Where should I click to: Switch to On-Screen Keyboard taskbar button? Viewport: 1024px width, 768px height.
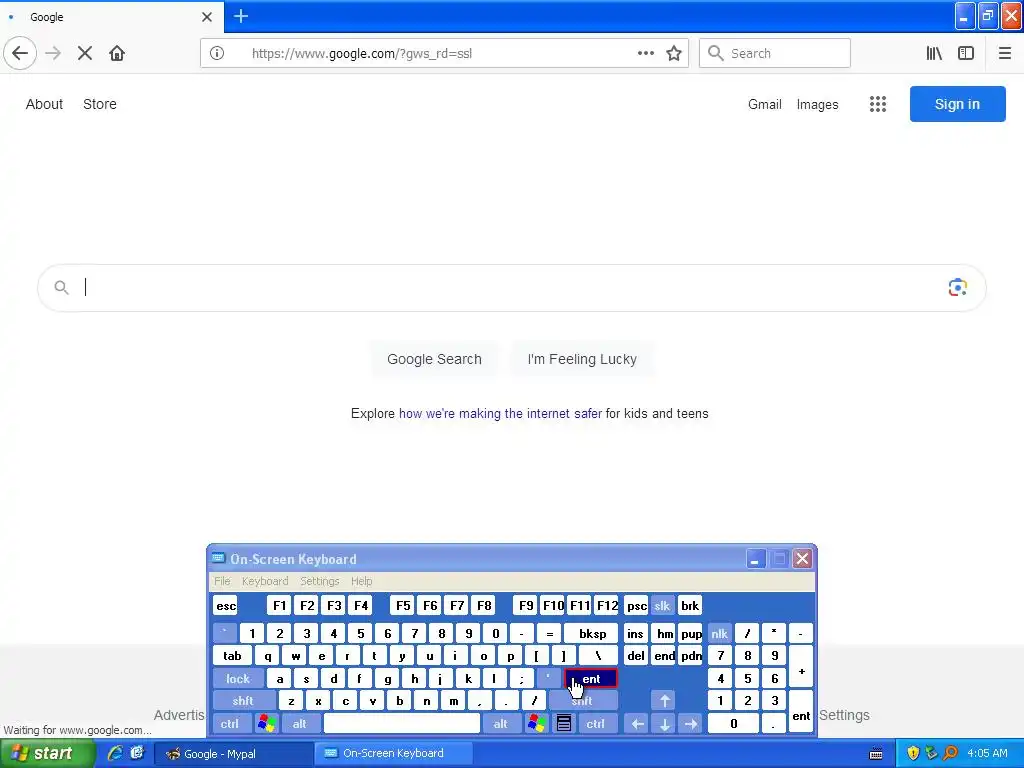394,753
